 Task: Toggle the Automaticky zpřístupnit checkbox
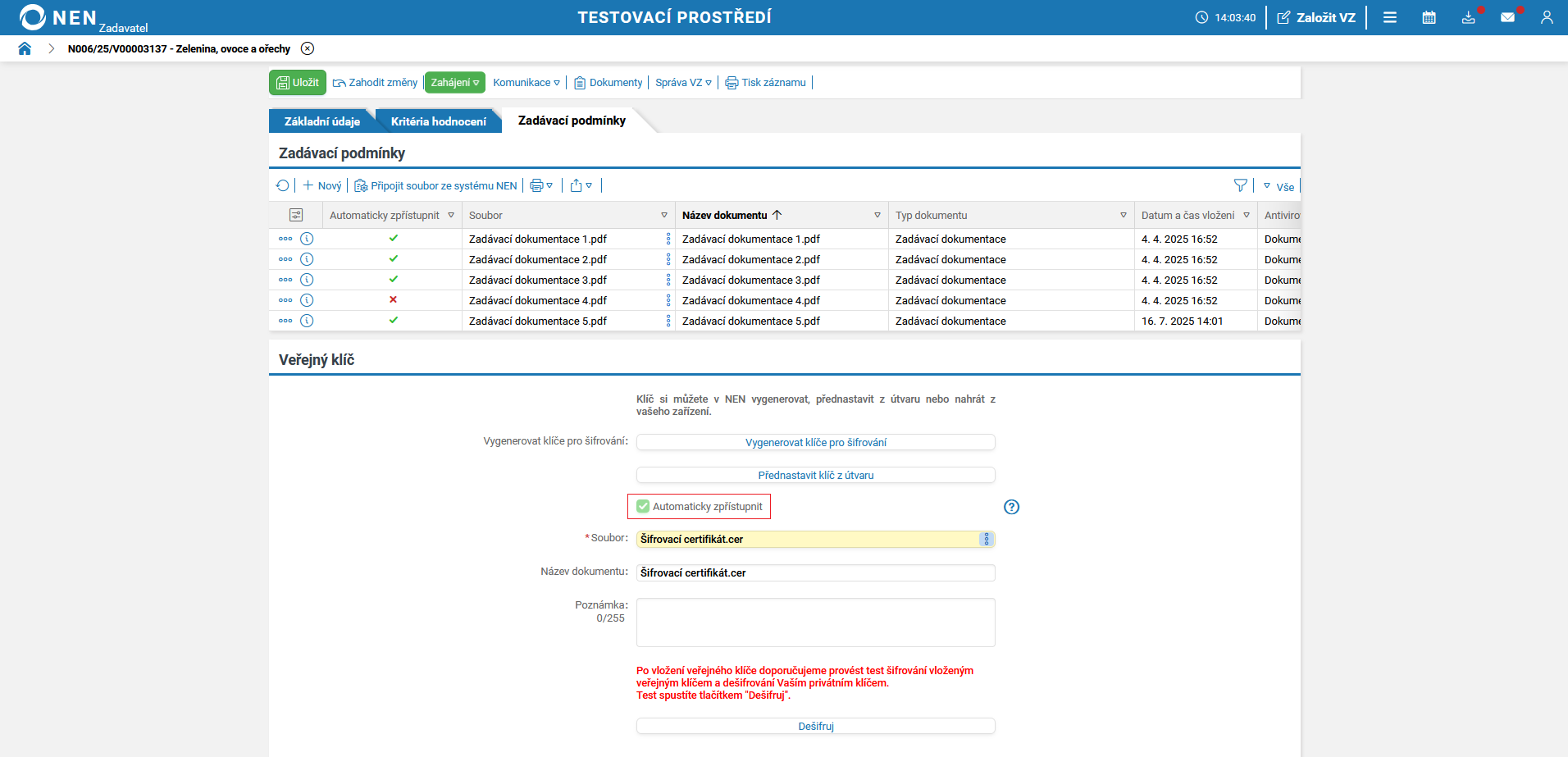tap(643, 506)
